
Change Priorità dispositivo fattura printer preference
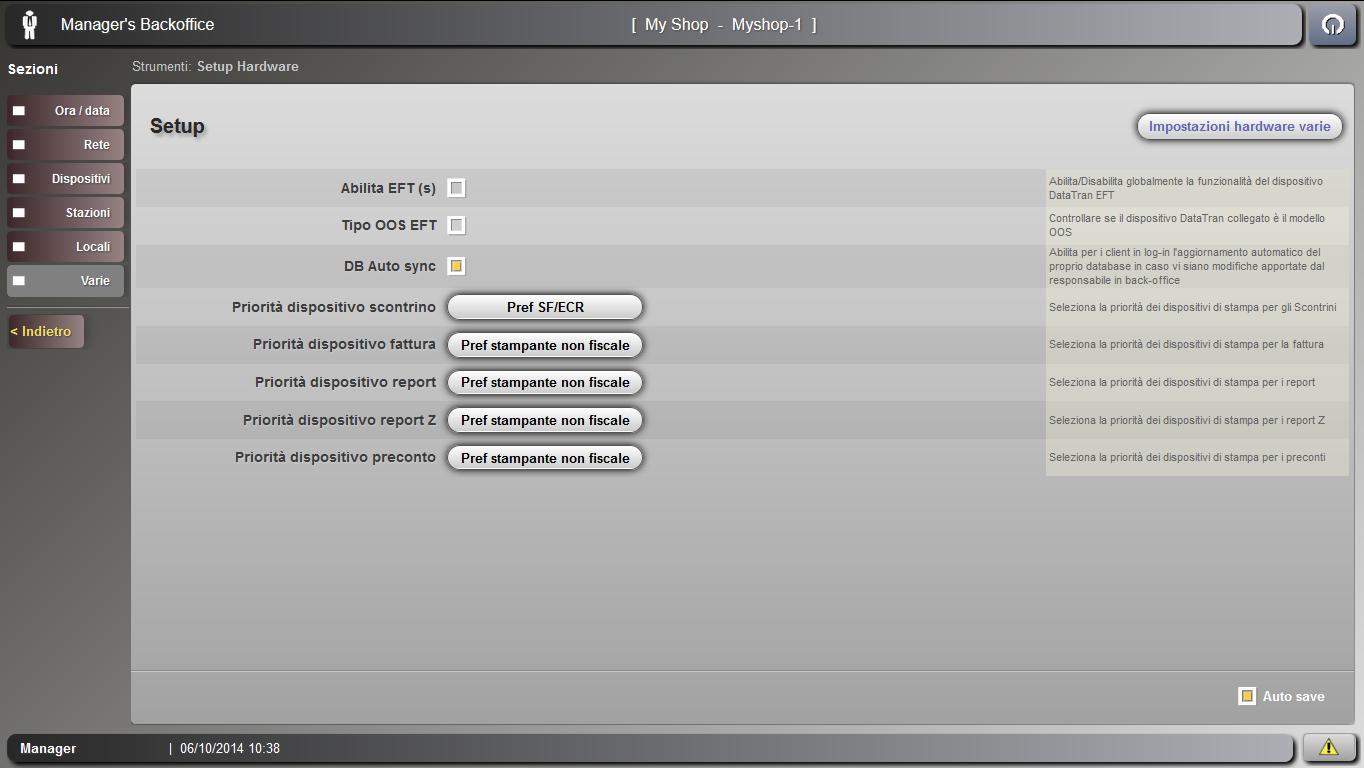[x=544, y=345]
